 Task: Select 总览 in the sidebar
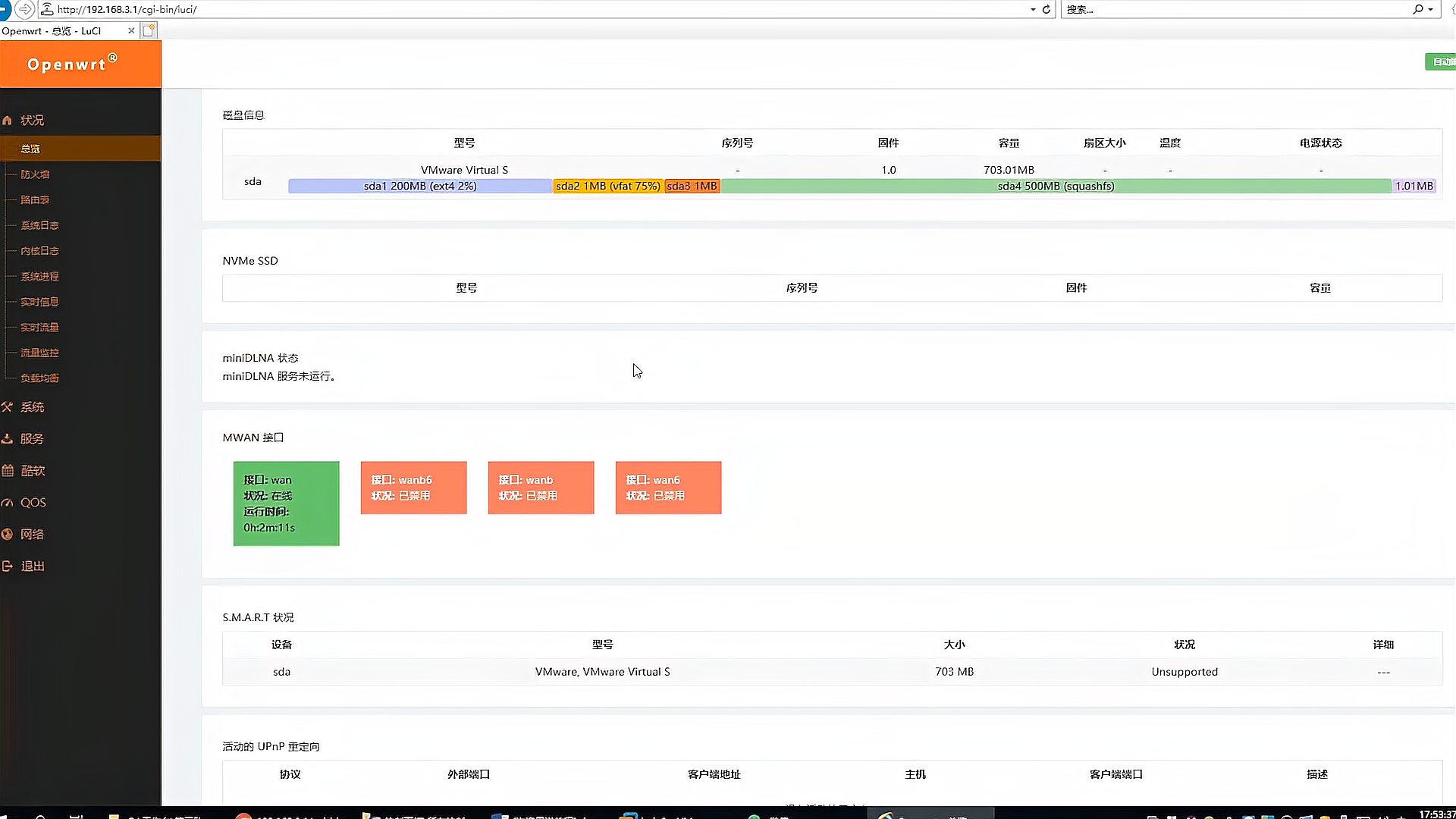tap(80, 149)
